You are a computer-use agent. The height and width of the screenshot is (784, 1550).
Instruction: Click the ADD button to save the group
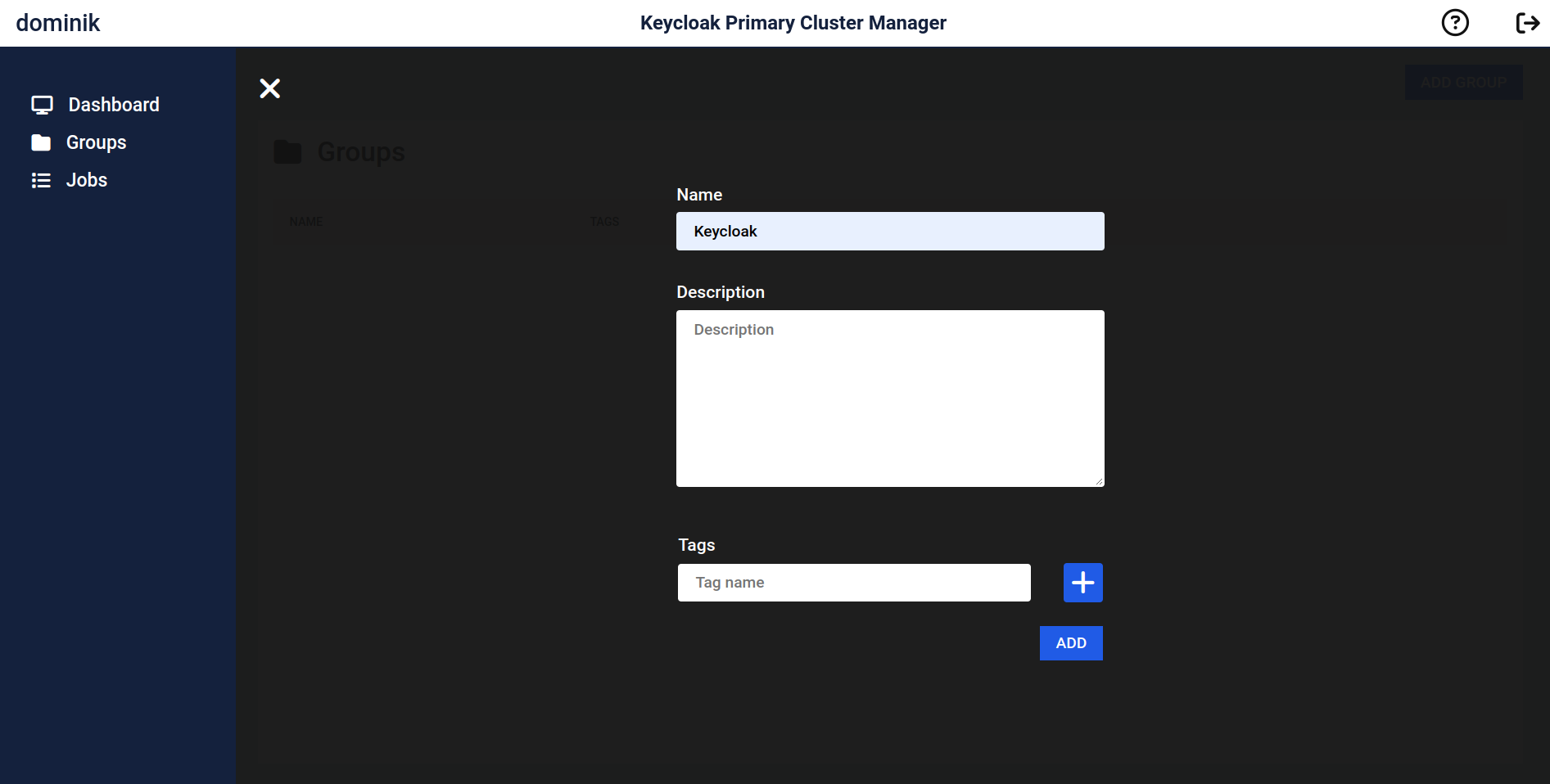[x=1070, y=643]
